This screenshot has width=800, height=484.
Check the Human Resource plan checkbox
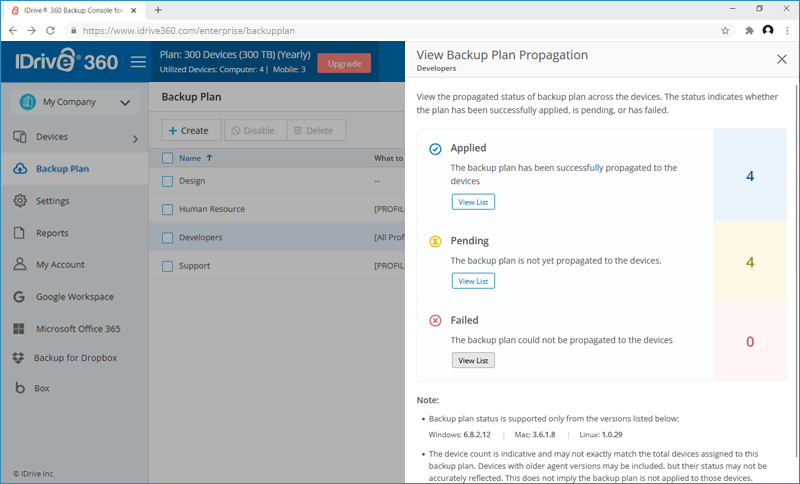tap(168, 209)
